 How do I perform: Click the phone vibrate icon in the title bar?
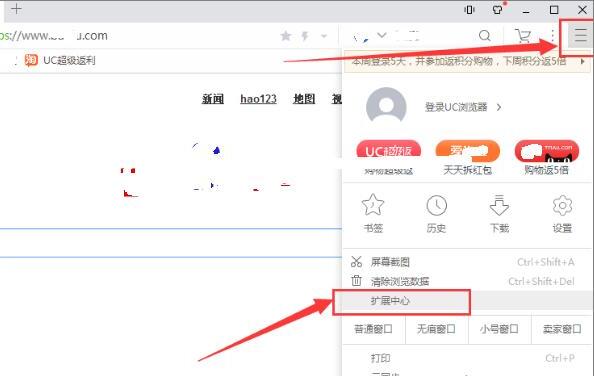point(469,9)
